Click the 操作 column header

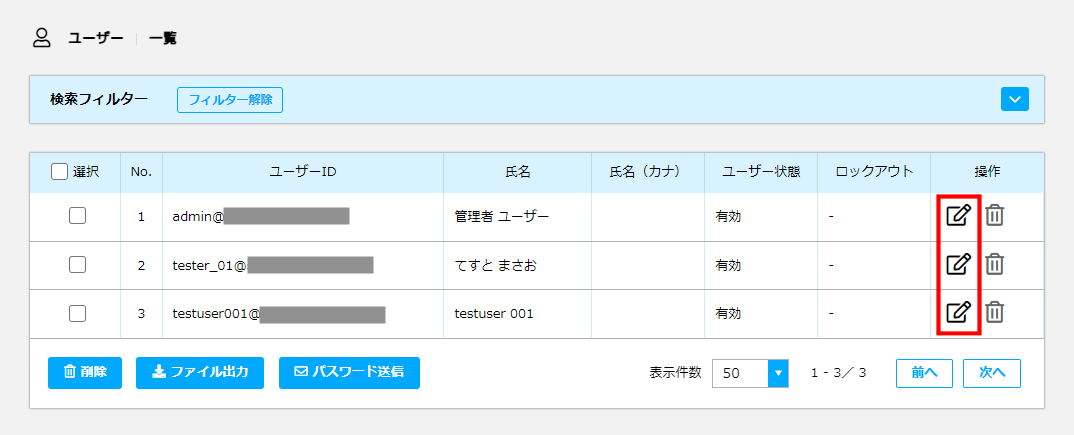point(987,172)
